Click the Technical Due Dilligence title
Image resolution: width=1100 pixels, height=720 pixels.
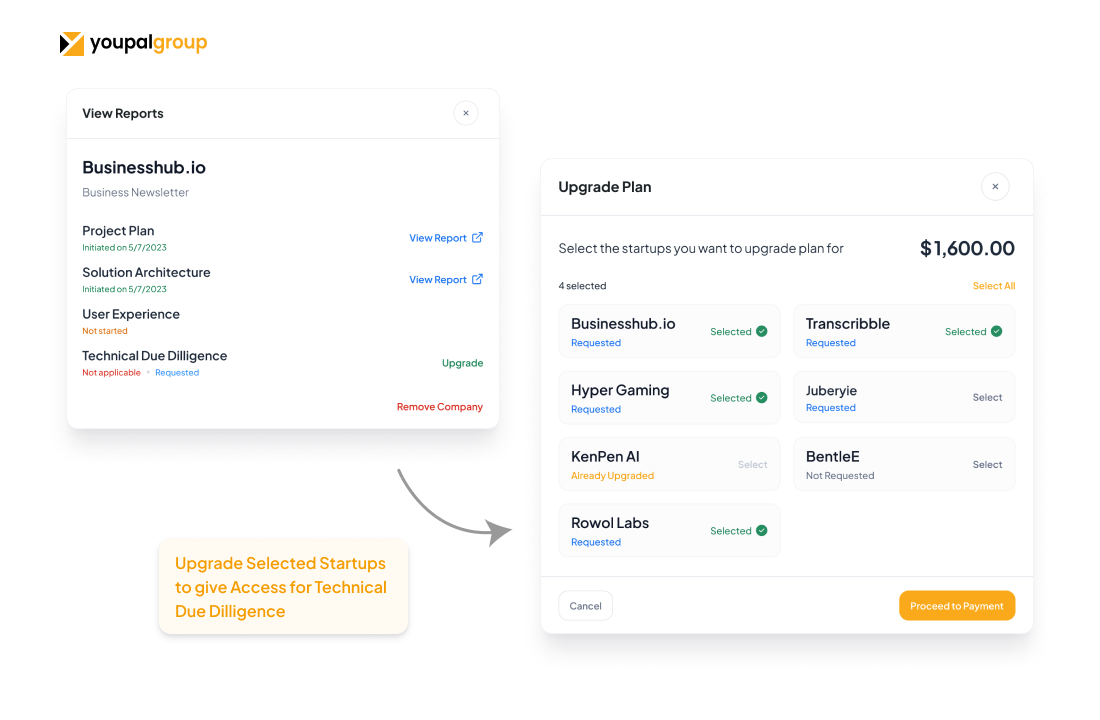point(154,356)
